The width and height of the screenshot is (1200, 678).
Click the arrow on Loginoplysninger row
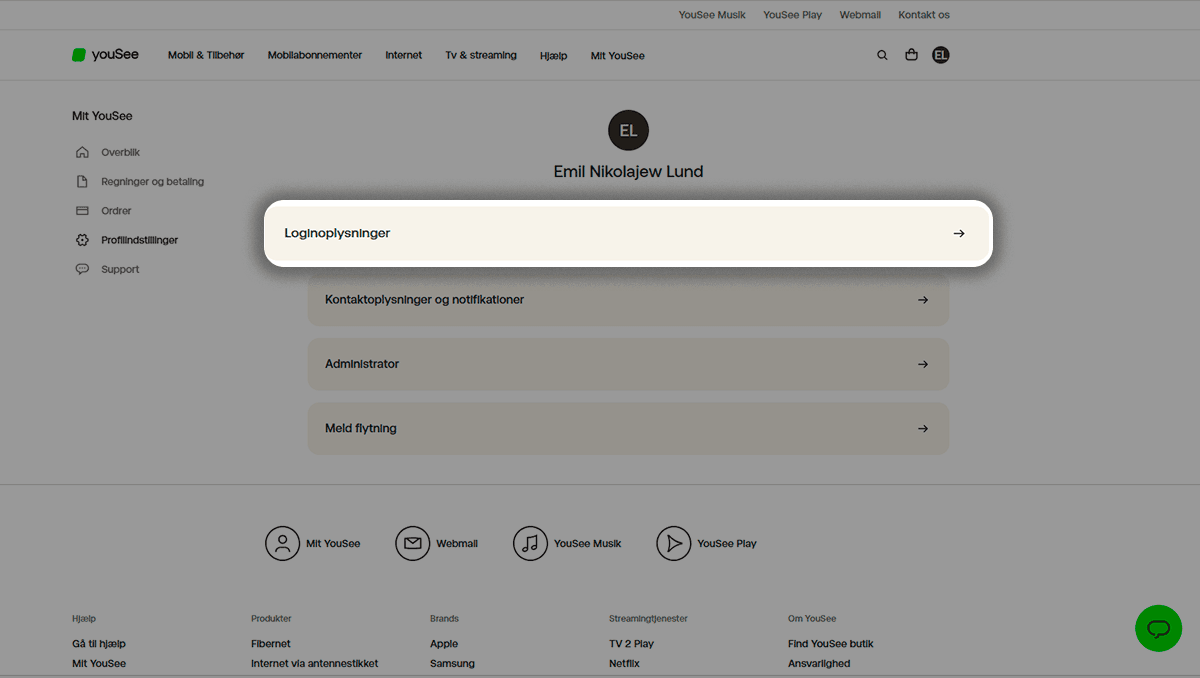click(x=959, y=233)
